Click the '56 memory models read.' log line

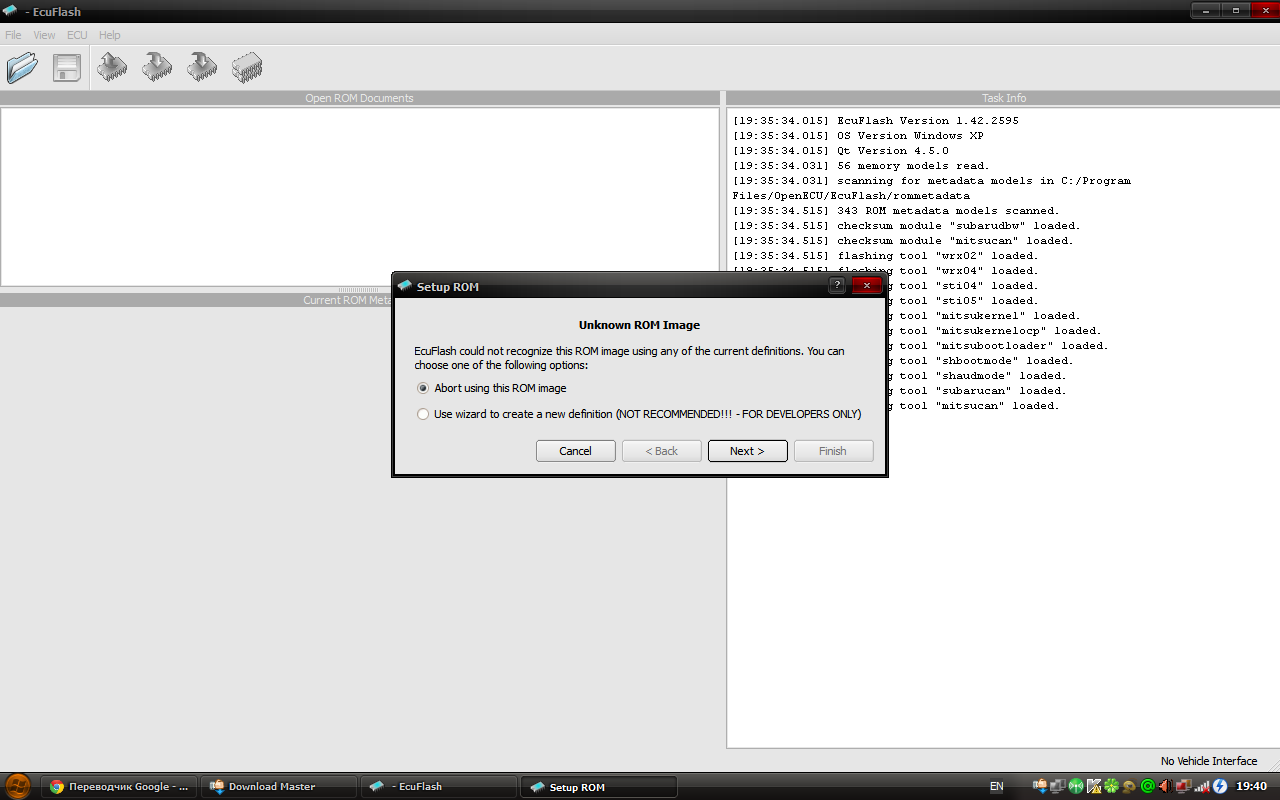pyautogui.click(x=861, y=166)
